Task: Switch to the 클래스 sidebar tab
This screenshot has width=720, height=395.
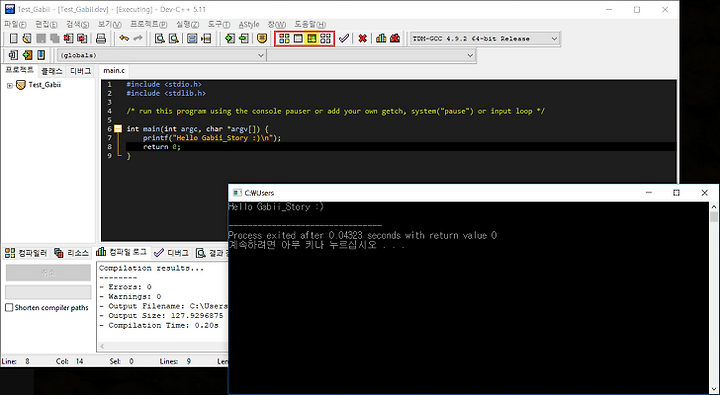Action: click(51, 71)
